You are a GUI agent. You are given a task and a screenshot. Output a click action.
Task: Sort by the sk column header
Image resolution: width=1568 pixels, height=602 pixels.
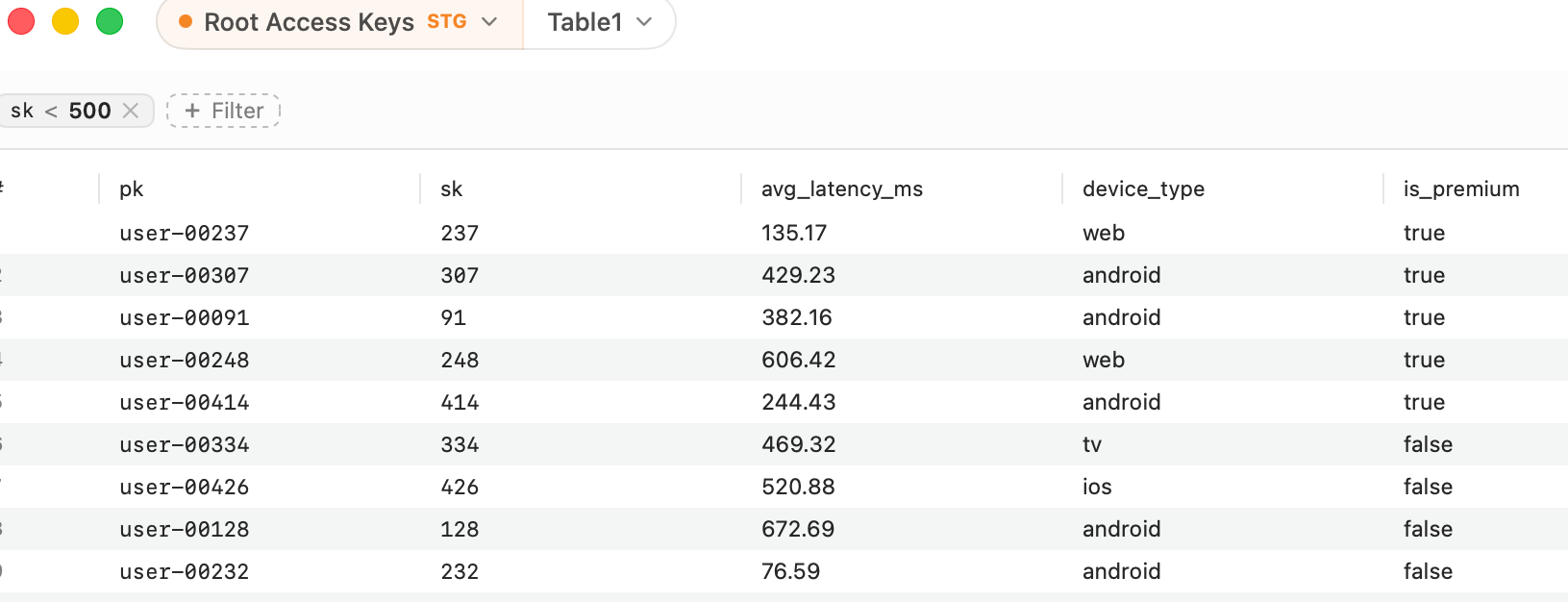[452, 188]
